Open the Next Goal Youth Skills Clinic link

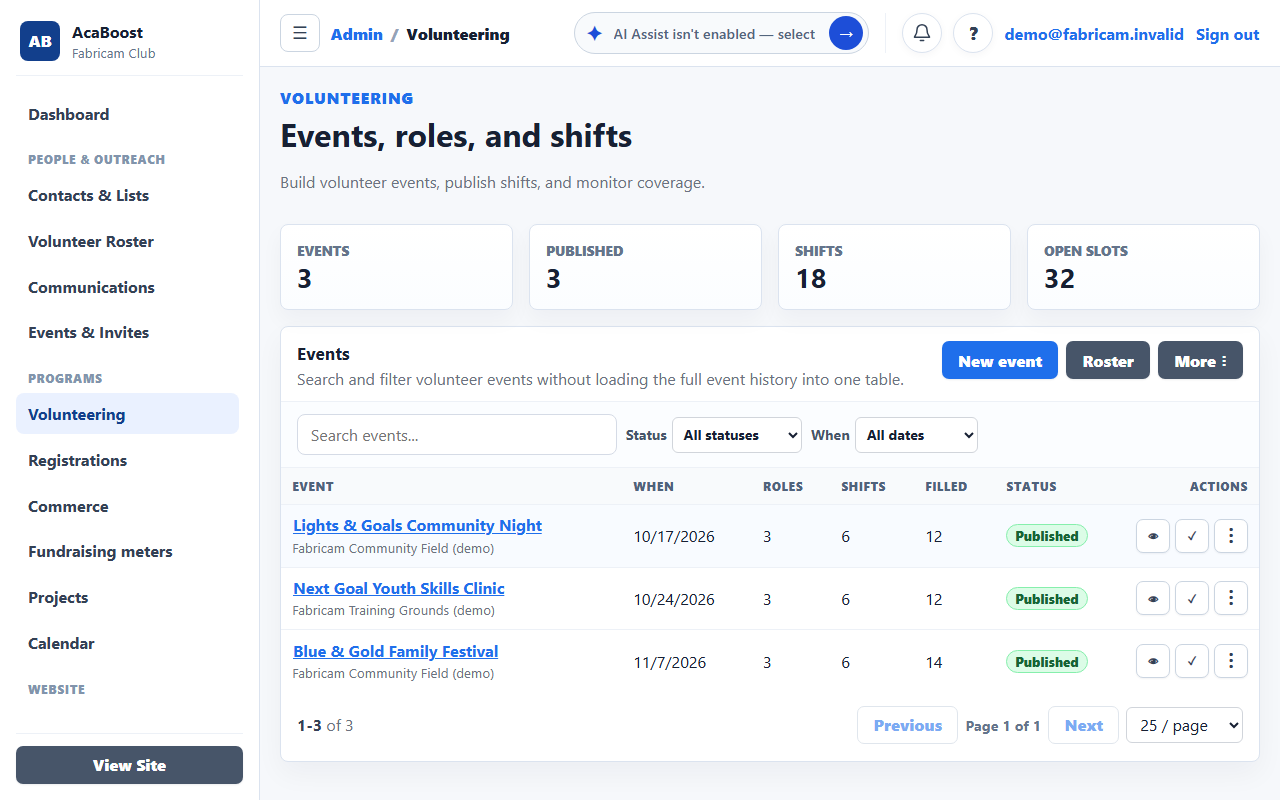pos(399,589)
